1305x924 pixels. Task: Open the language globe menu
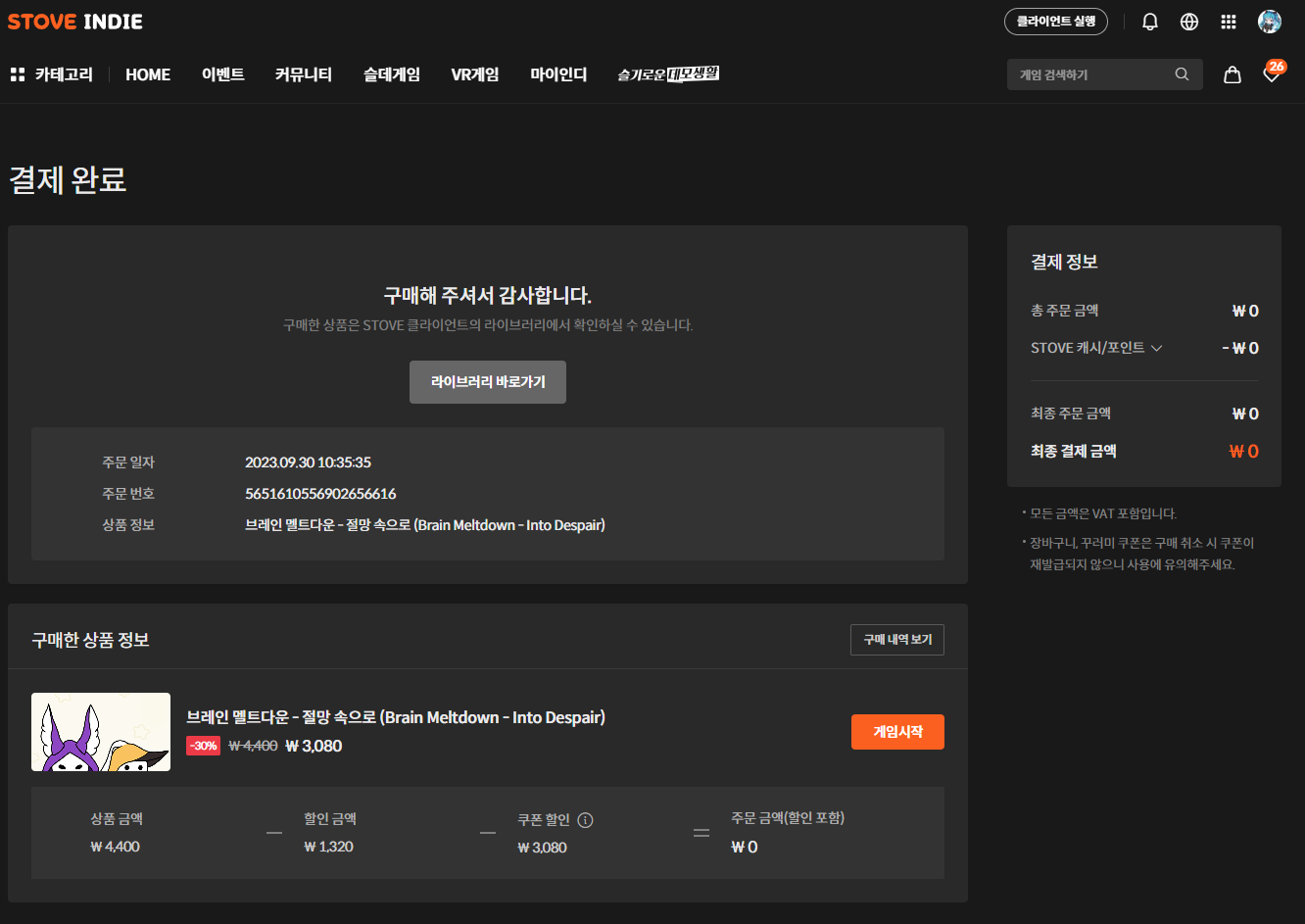1189,22
